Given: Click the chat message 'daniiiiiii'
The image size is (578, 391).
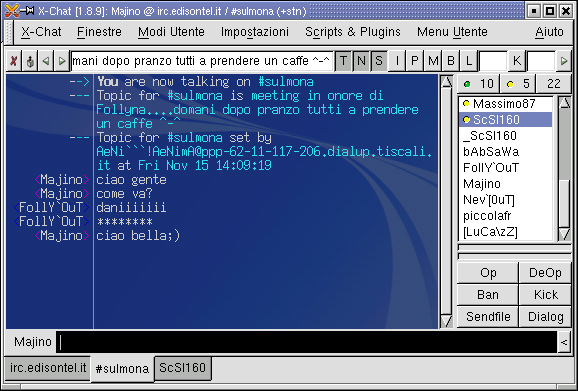Looking at the screenshot, I should (131, 207).
